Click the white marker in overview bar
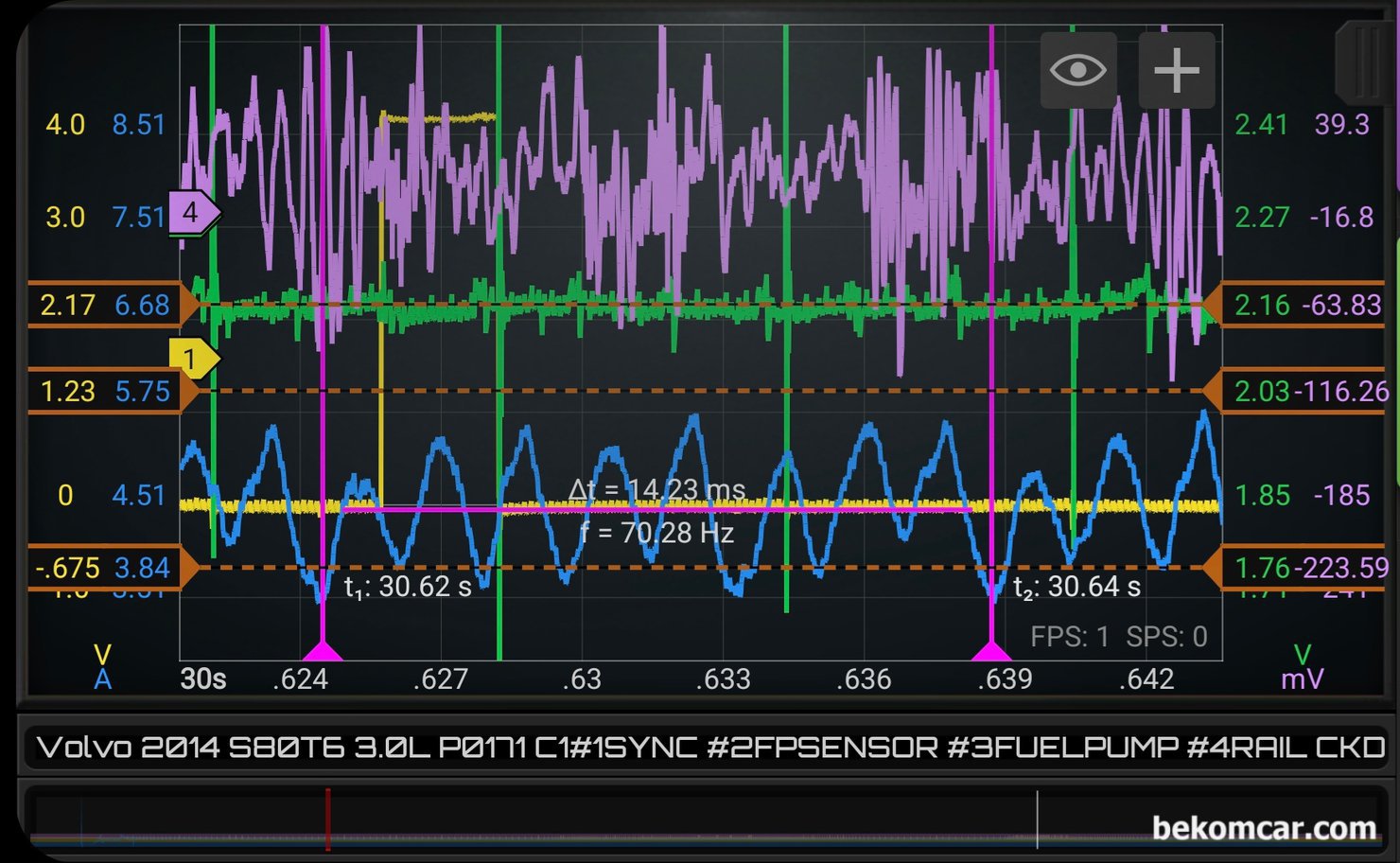Image resolution: width=1400 pixels, height=863 pixels. (x=1038, y=819)
